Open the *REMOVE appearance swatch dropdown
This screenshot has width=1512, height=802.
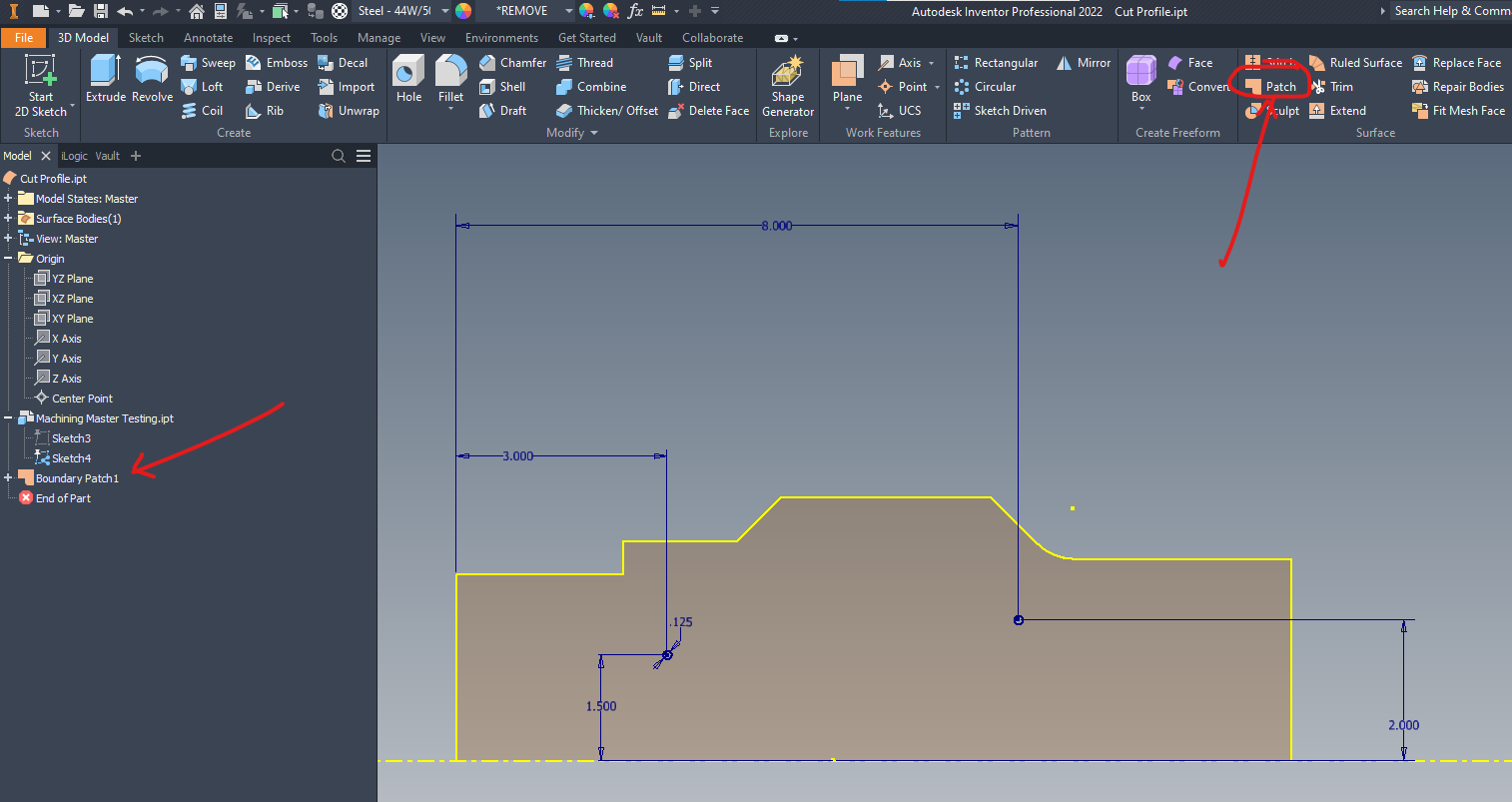tap(567, 11)
